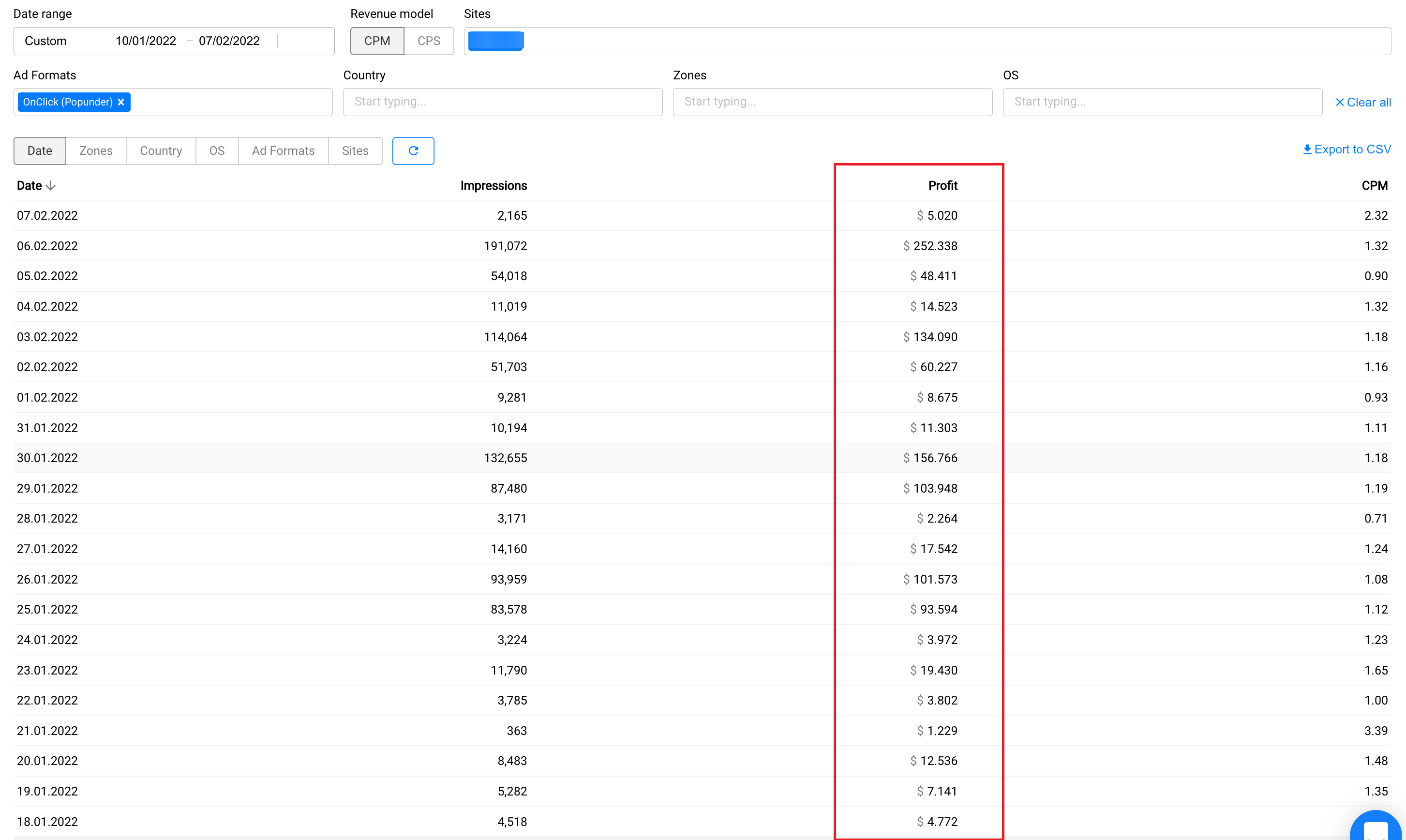Click the Impressions column header
Viewport: 1406px width, 840px height.
493,186
